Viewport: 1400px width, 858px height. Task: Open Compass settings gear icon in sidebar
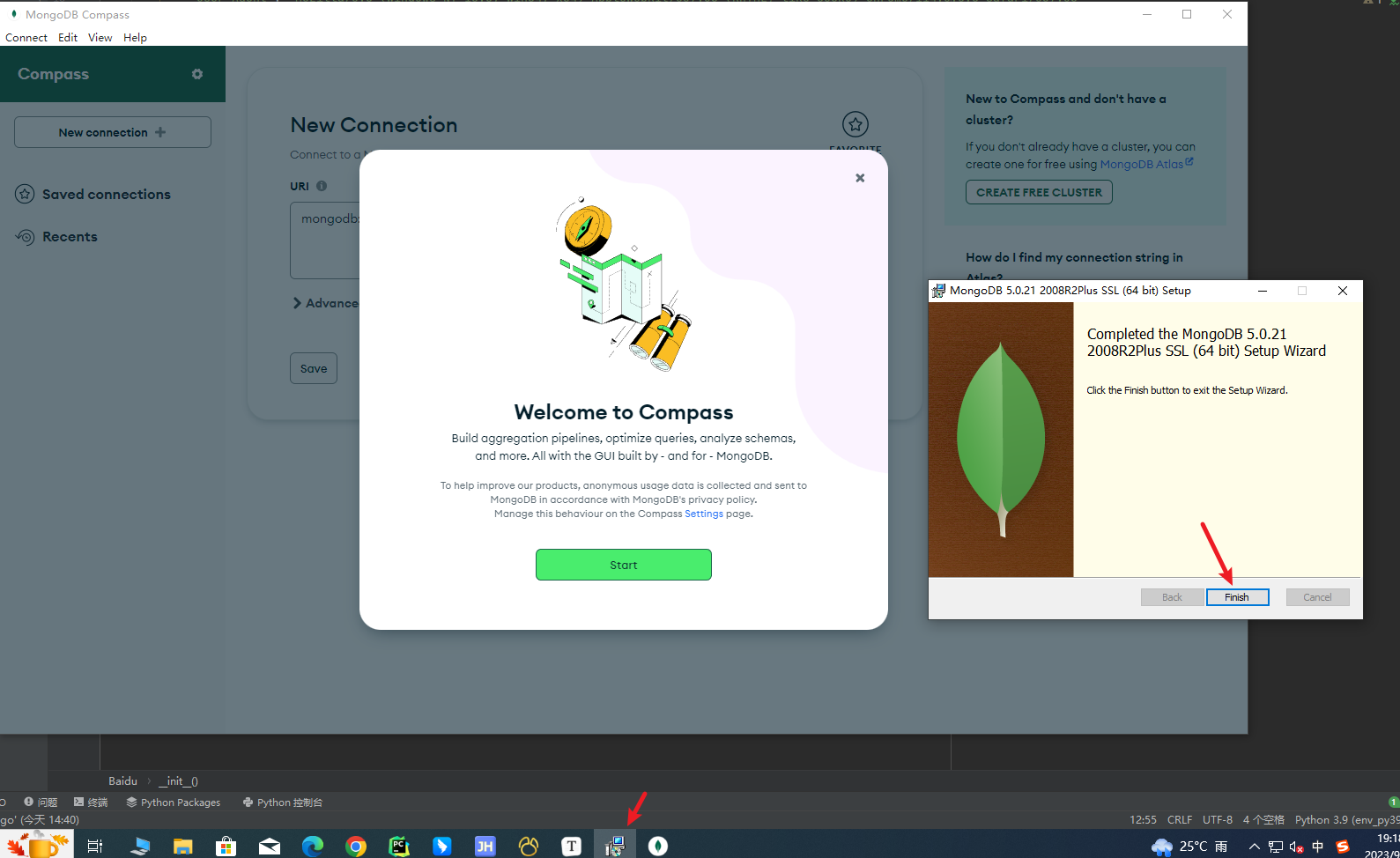[x=197, y=74]
